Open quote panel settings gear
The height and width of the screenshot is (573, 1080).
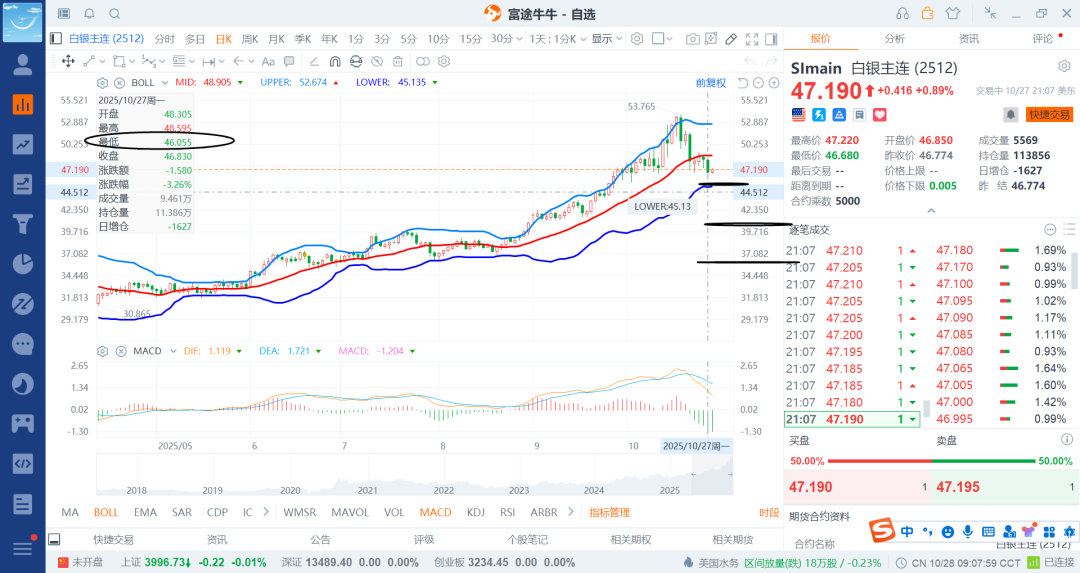[1064, 67]
